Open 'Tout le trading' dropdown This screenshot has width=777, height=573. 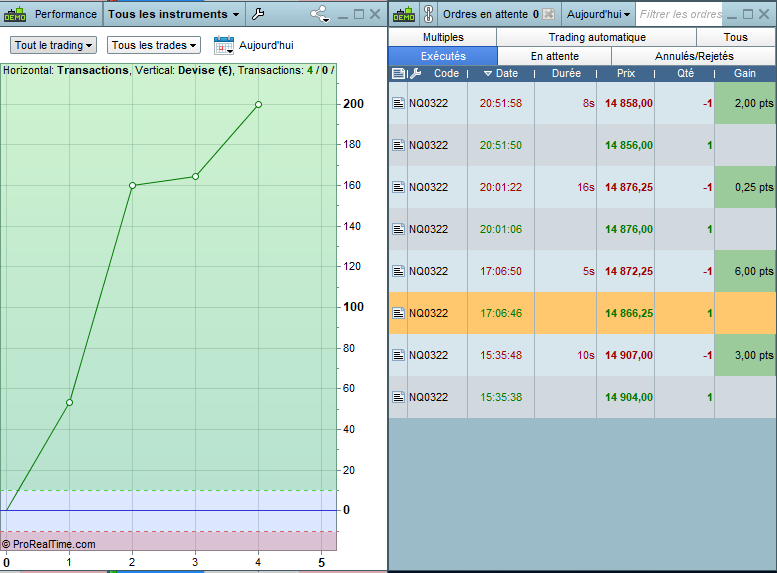(x=53, y=45)
